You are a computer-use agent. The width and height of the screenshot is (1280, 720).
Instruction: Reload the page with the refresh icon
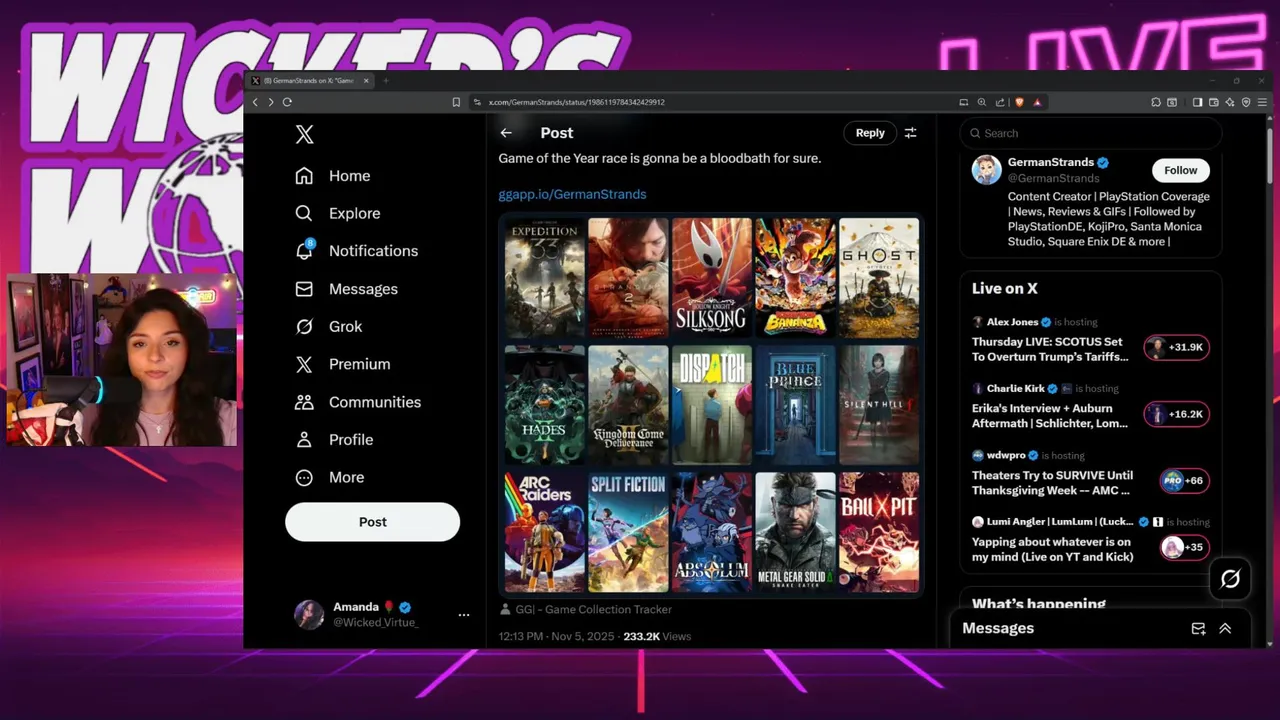[x=287, y=102]
